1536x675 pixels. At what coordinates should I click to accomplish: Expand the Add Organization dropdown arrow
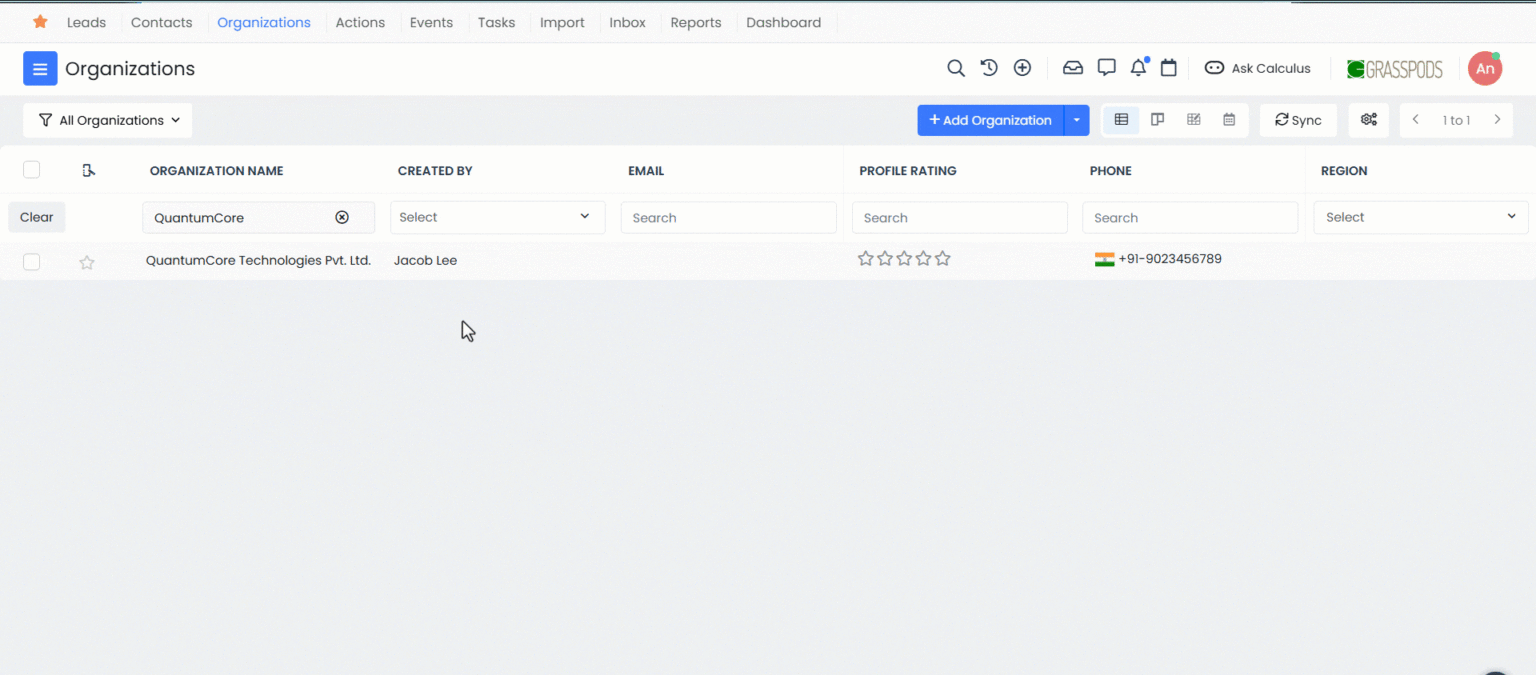tap(1077, 120)
